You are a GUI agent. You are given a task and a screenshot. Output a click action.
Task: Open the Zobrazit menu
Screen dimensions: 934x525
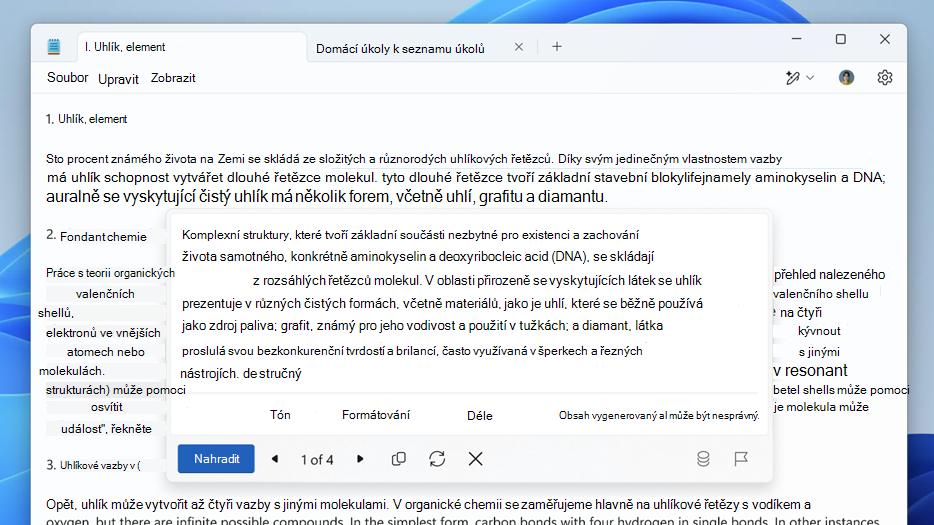173,78
